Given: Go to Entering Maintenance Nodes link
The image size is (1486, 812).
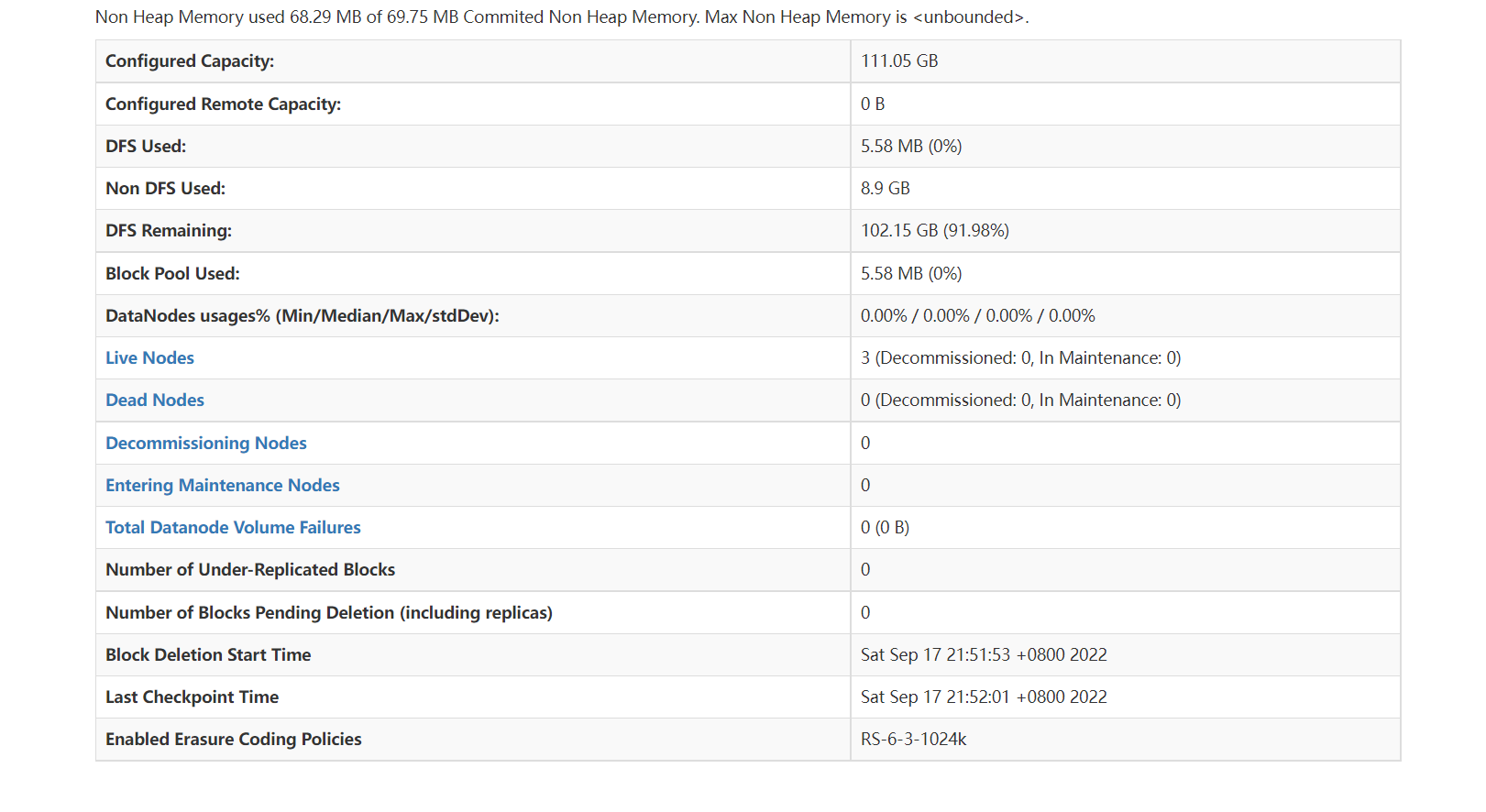Looking at the screenshot, I should click(223, 486).
